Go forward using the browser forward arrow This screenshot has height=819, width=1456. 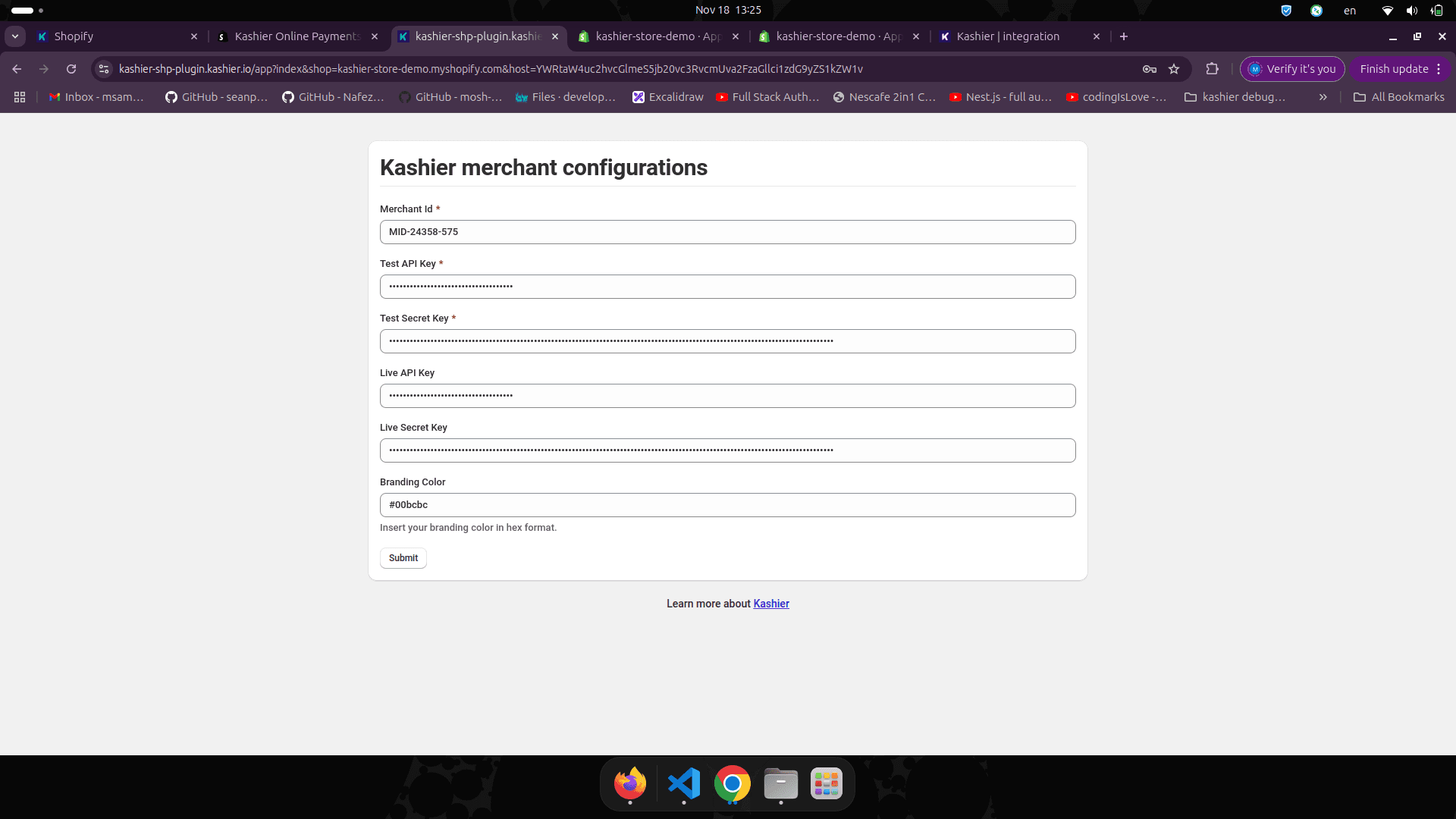44,69
